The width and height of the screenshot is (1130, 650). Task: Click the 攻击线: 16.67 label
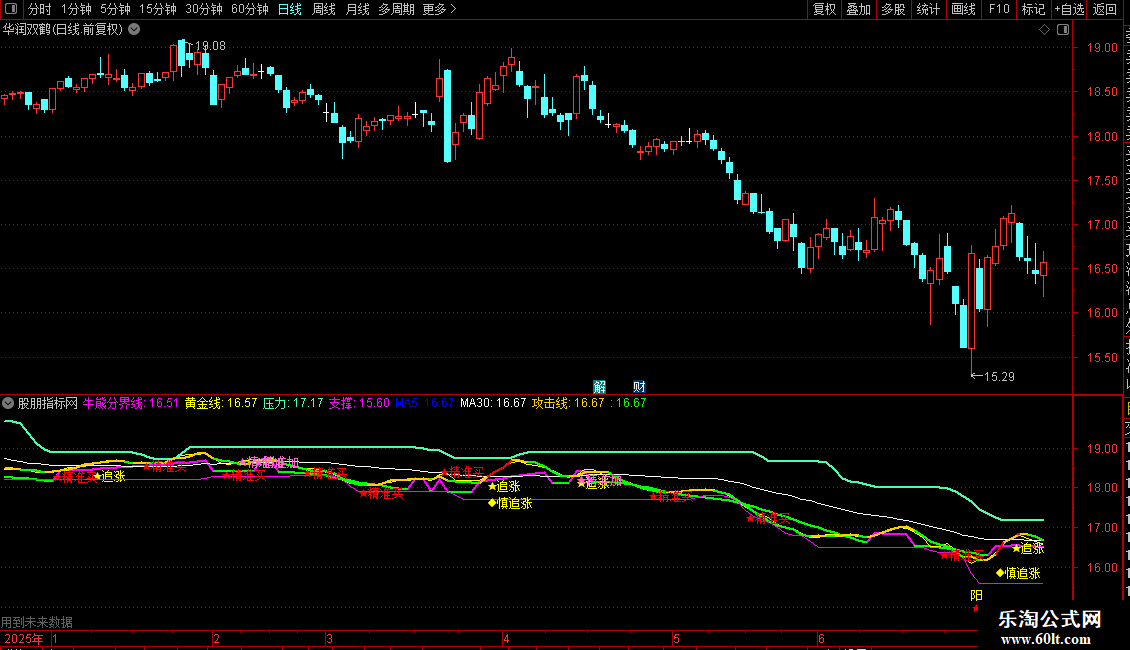point(568,404)
